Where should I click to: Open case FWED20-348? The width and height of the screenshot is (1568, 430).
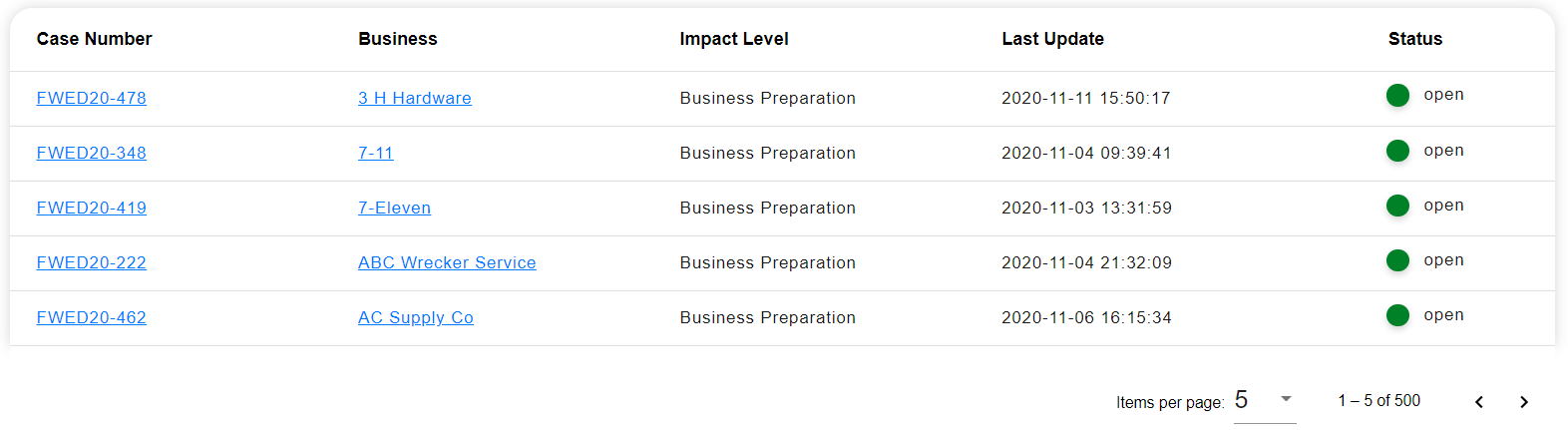point(91,153)
